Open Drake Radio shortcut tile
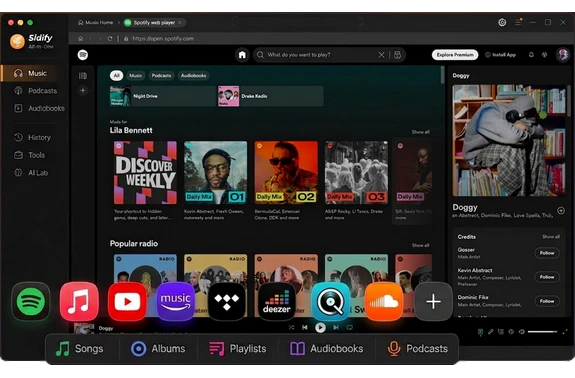 coord(271,96)
